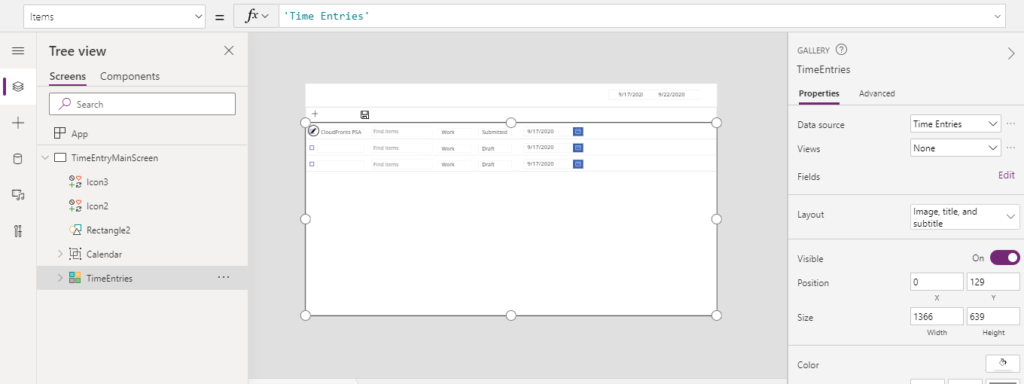This screenshot has height=384, width=1024.
Task: Open the Insert pane plus icon
Action: pos(18,123)
